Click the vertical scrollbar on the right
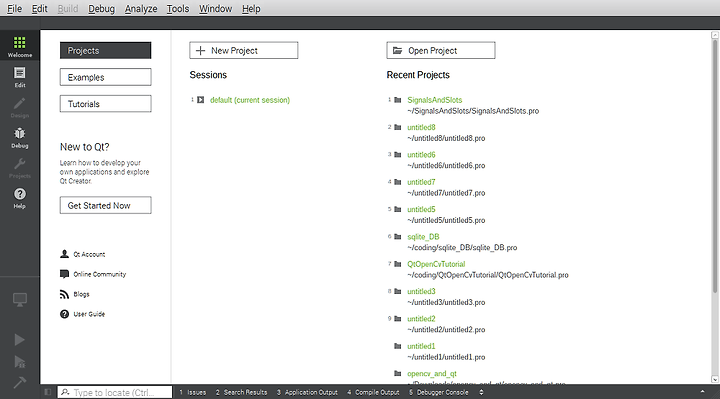 click(714, 166)
